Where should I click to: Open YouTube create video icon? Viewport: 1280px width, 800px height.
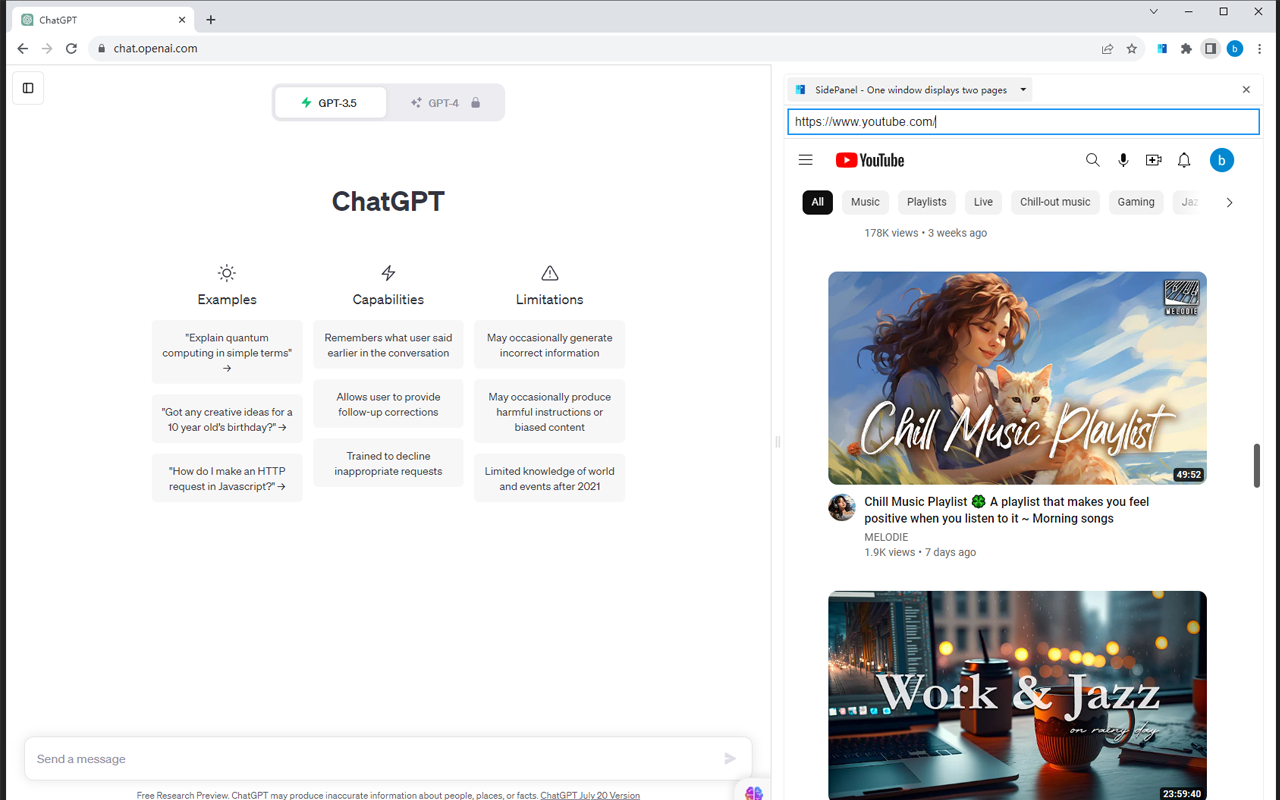click(1153, 160)
